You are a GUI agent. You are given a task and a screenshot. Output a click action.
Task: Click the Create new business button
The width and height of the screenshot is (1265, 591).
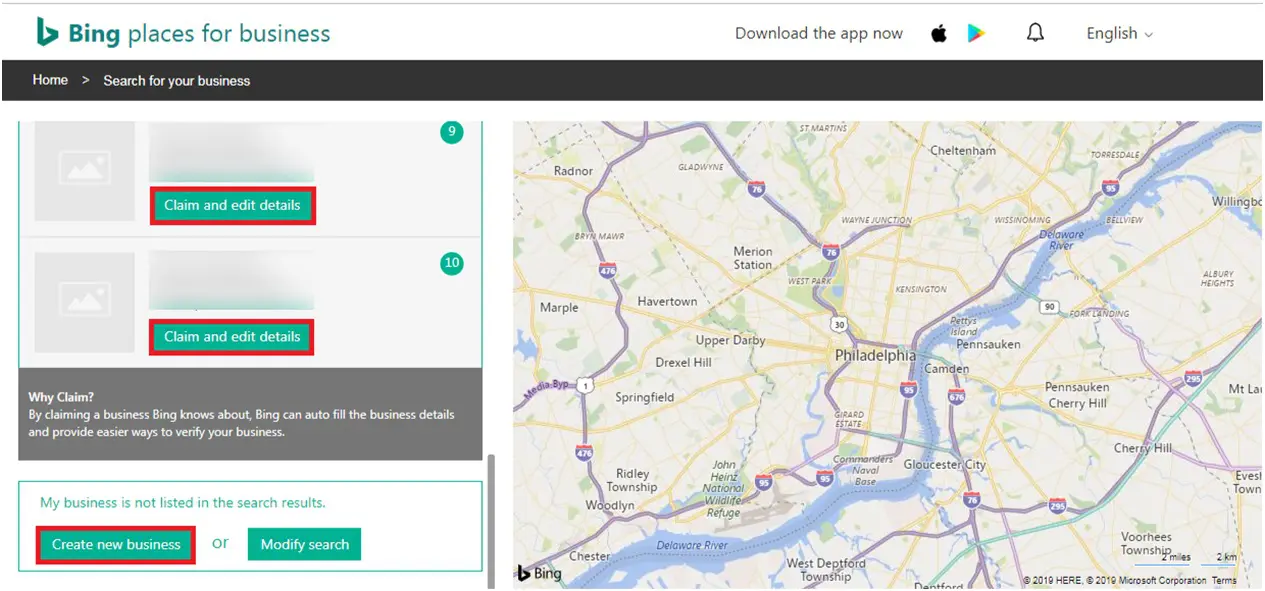(x=116, y=544)
